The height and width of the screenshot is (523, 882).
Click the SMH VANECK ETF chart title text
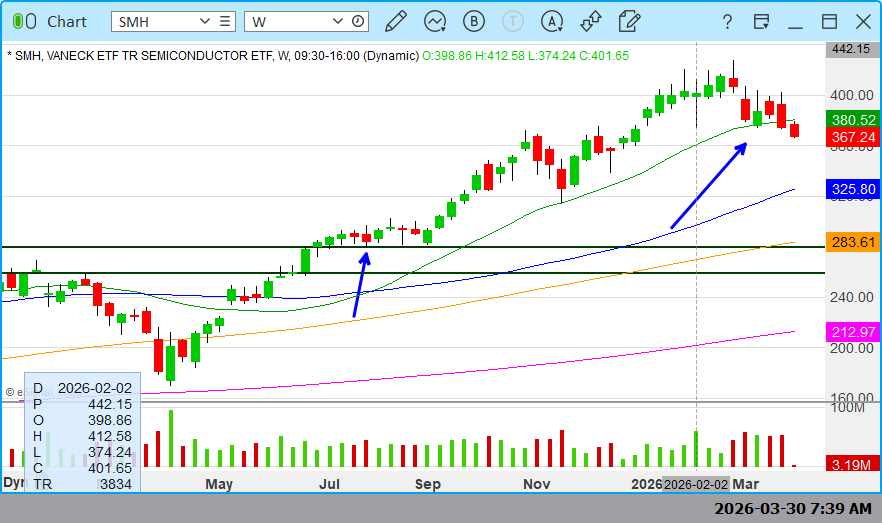click(213, 56)
